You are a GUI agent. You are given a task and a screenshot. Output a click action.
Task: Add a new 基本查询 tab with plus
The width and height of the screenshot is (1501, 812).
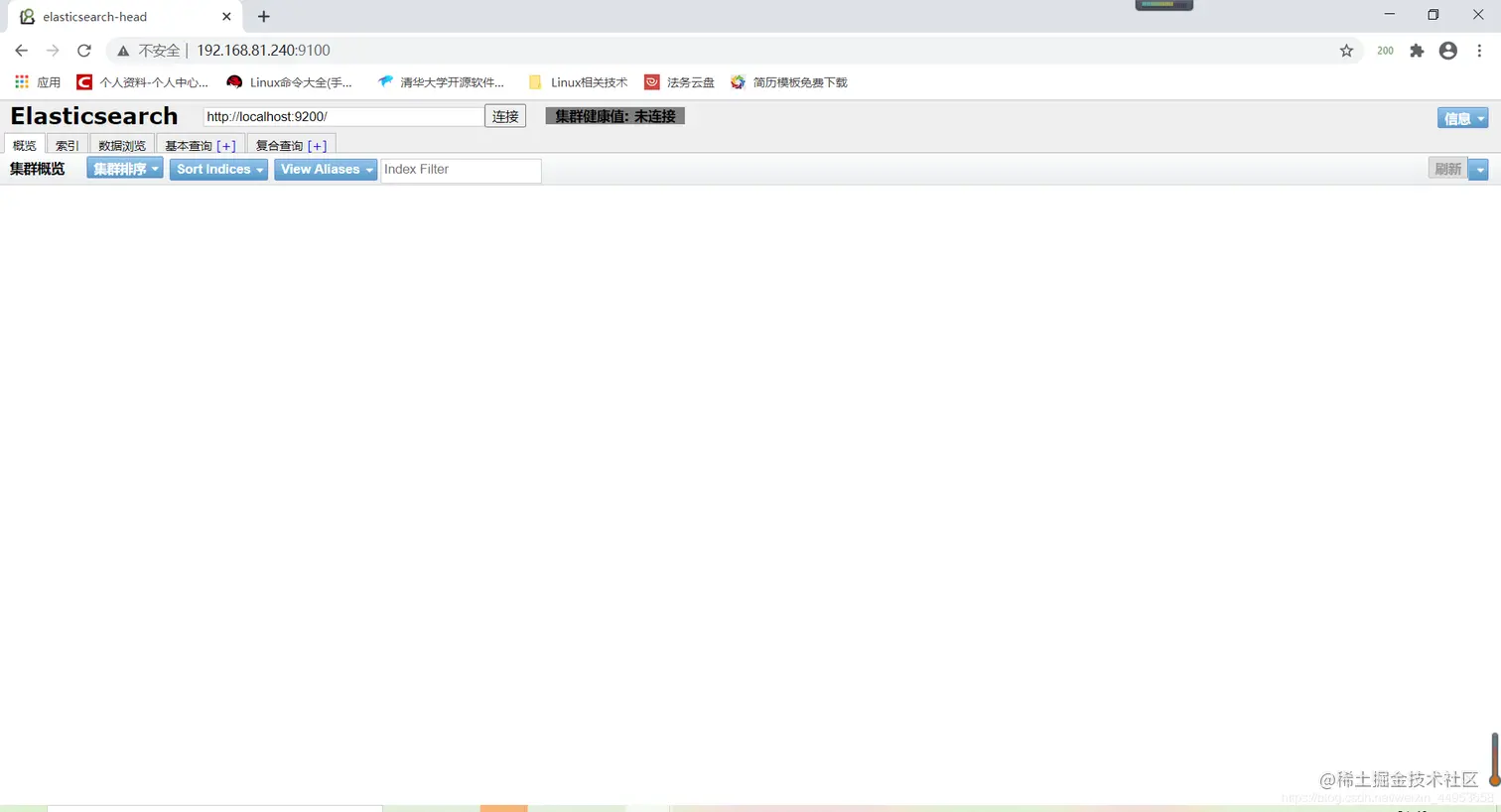(x=226, y=145)
